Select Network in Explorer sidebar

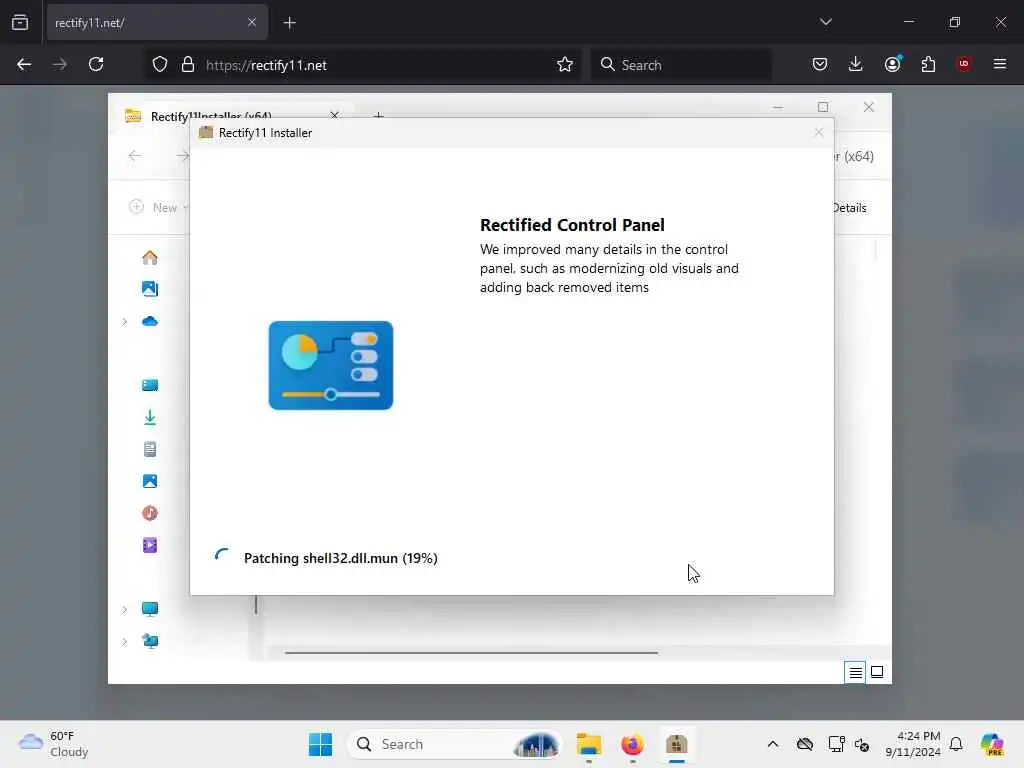(x=150, y=641)
